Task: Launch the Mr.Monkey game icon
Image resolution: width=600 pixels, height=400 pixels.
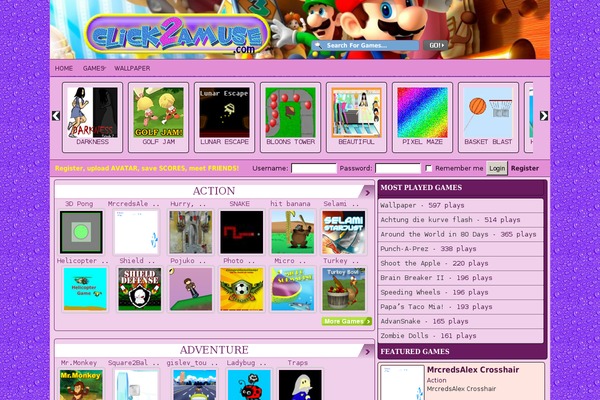Action: (81, 385)
